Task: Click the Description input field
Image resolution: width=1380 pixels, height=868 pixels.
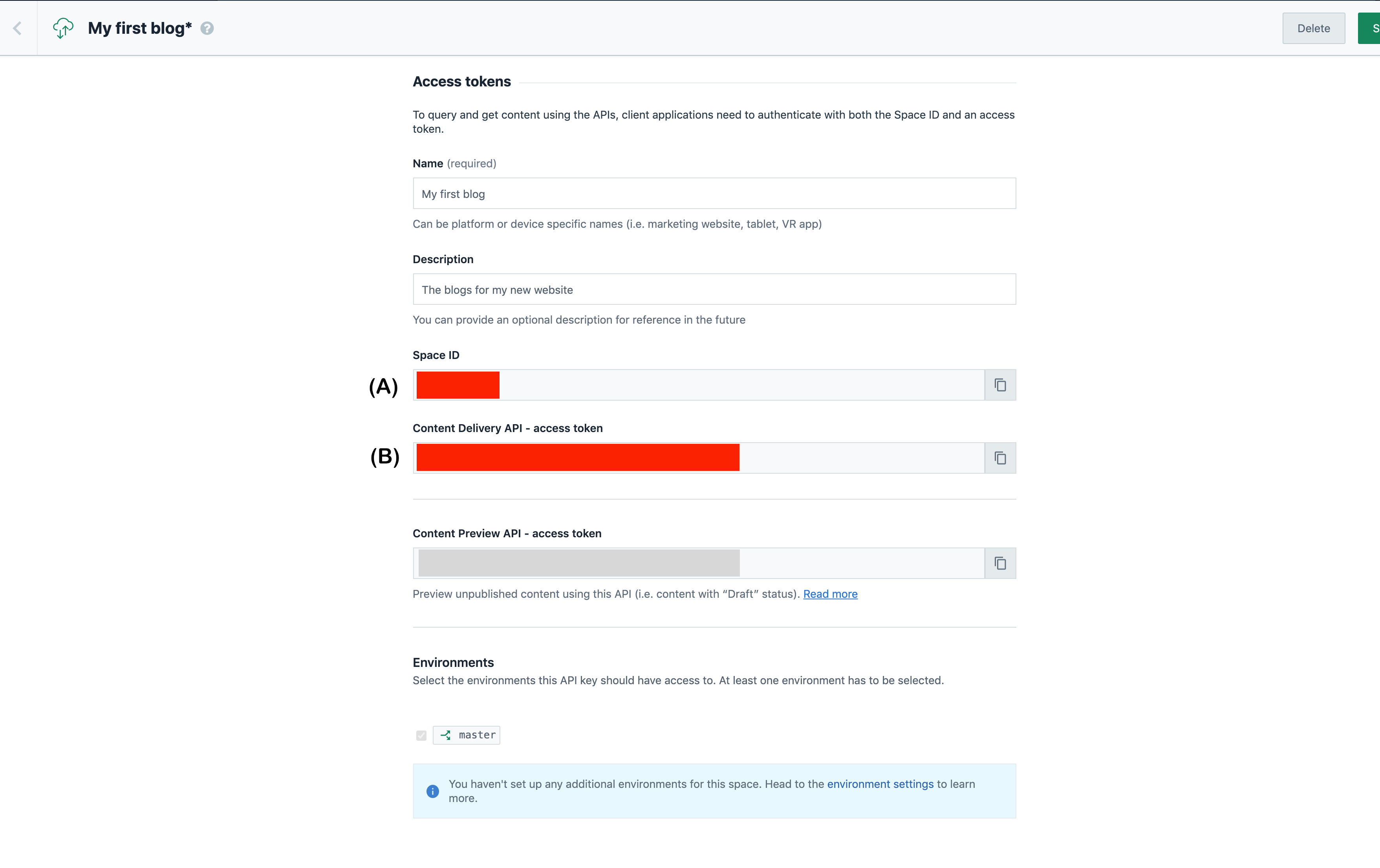Action: coord(714,289)
